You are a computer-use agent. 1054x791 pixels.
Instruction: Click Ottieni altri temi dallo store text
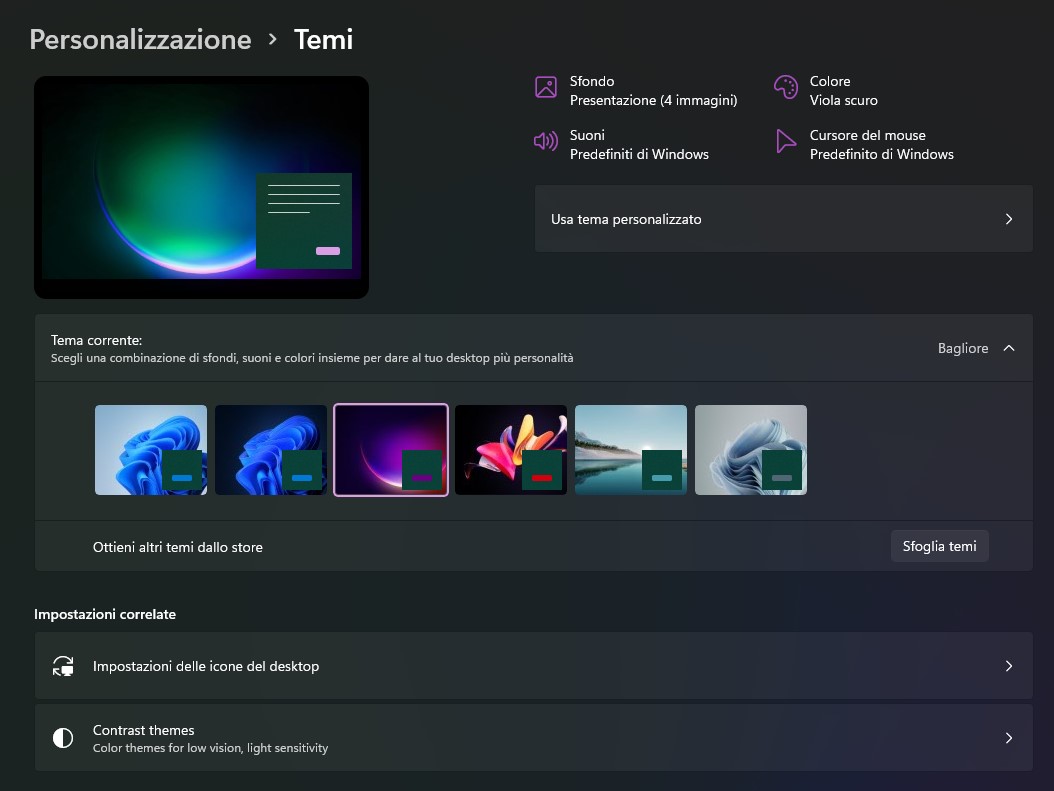point(177,547)
